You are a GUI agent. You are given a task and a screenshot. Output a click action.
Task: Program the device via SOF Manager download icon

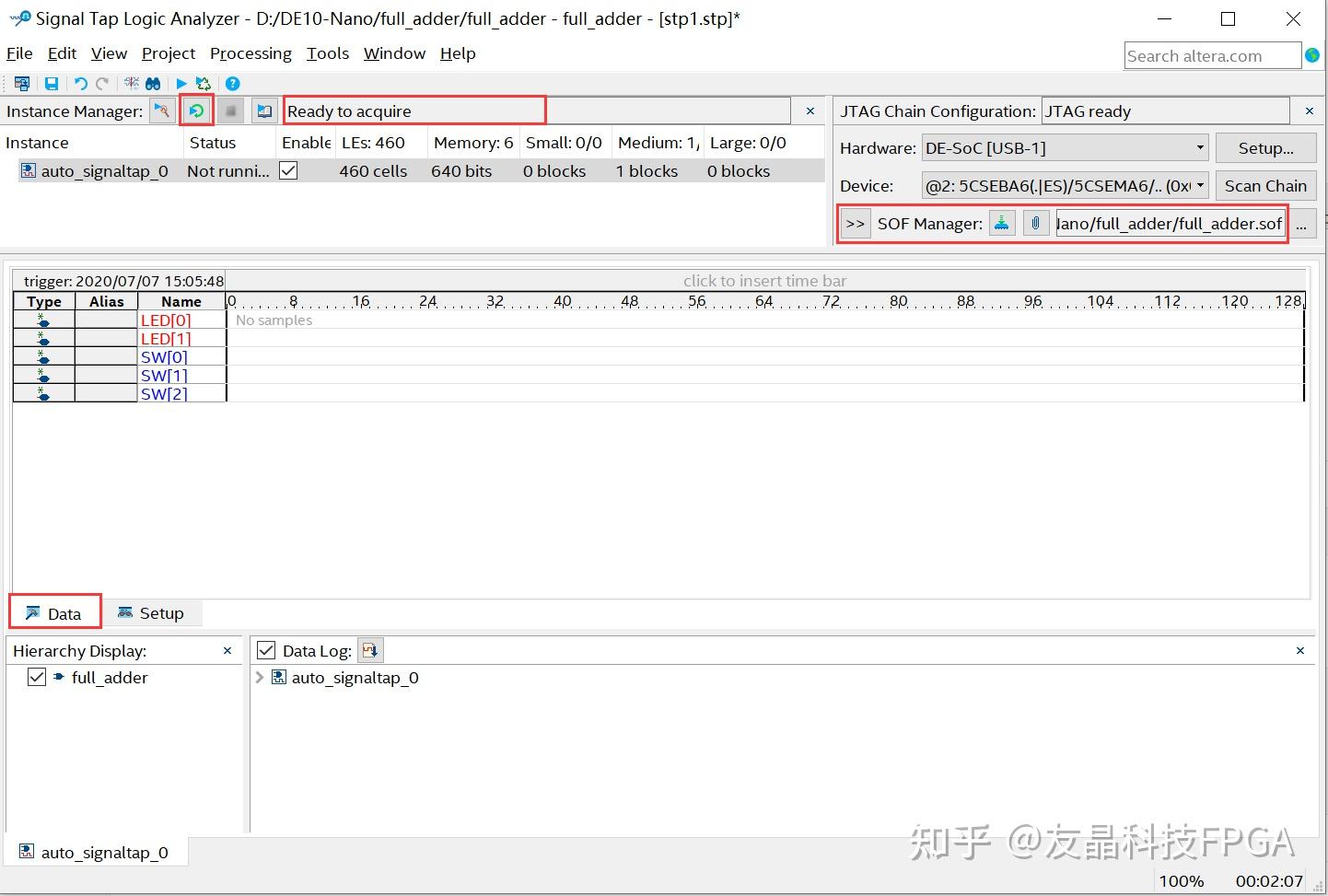click(1001, 223)
